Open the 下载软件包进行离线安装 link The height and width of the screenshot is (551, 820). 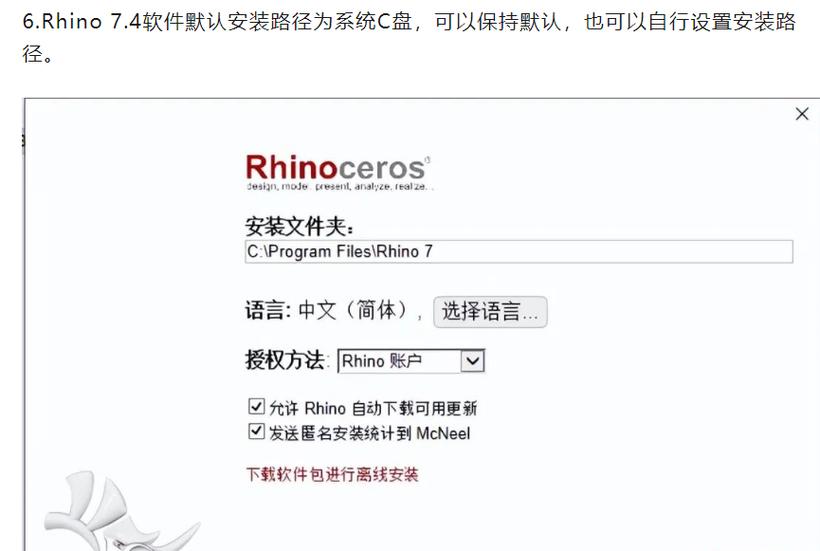coord(332,475)
